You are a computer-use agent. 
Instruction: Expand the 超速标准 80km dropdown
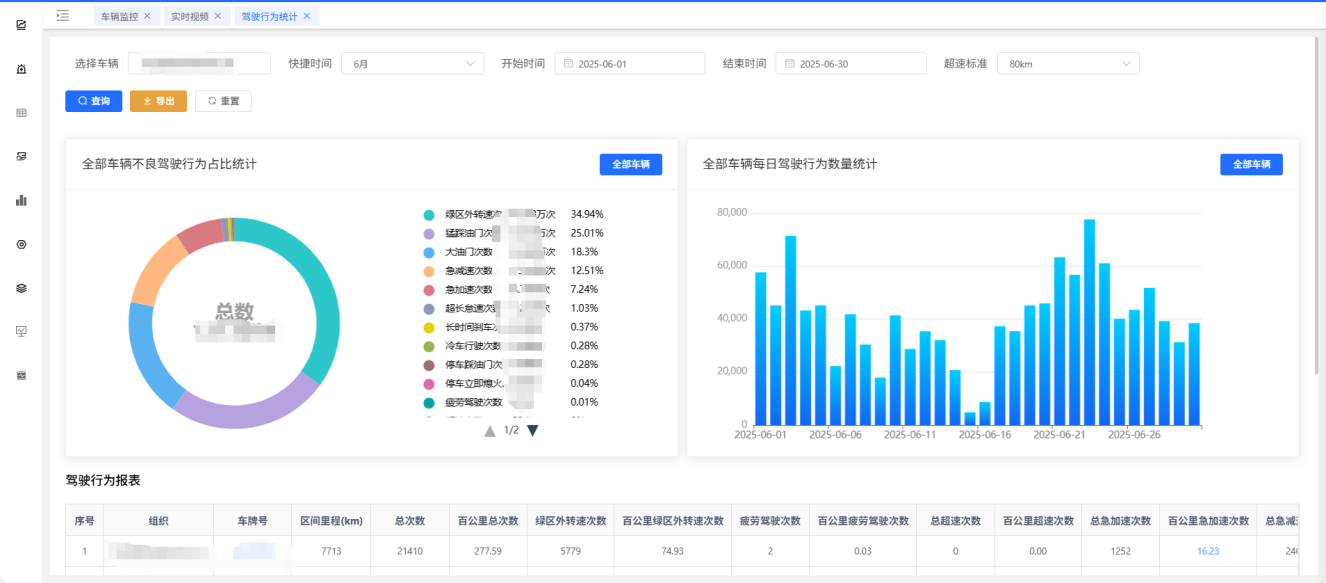click(x=1067, y=64)
